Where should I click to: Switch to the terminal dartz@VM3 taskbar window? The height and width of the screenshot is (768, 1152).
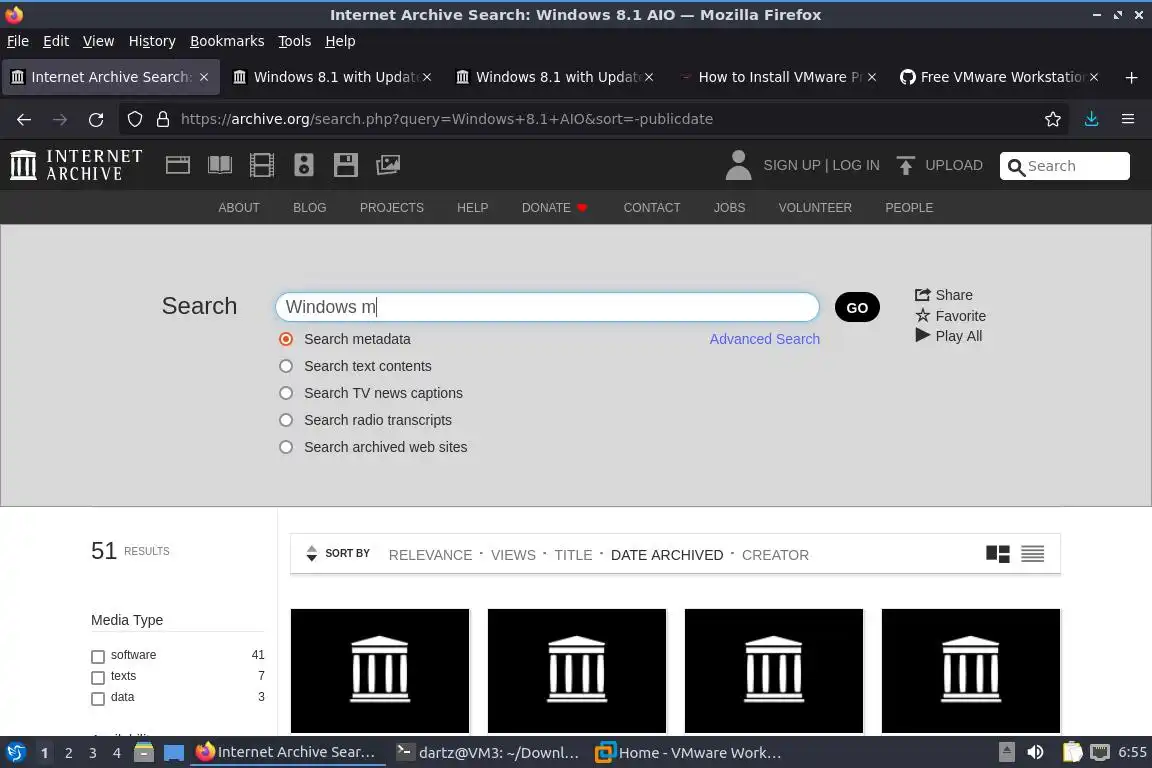tap(487, 753)
